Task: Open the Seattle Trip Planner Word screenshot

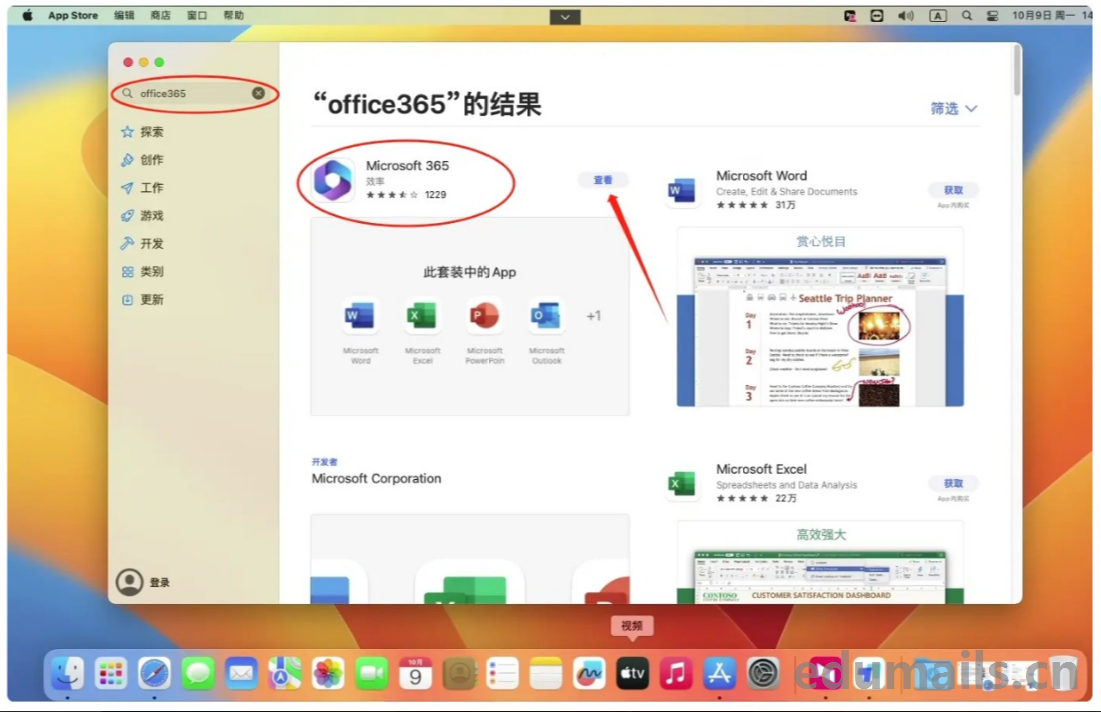Action: (x=820, y=332)
